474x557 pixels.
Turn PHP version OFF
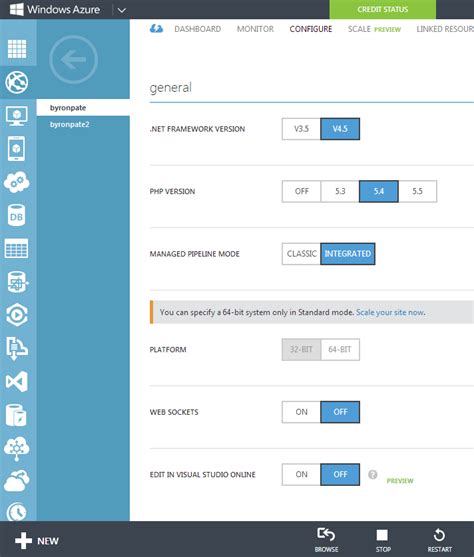[x=301, y=191]
